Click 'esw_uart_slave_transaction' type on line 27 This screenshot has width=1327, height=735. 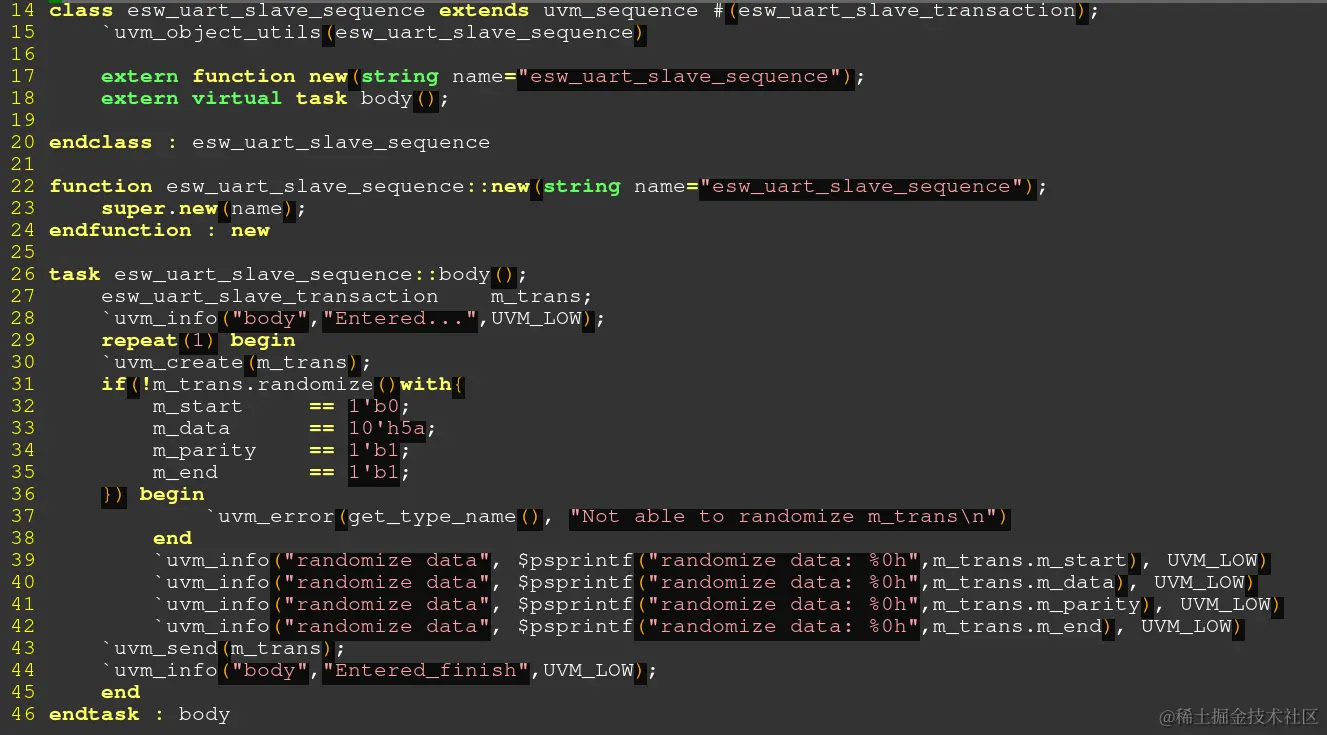point(270,296)
